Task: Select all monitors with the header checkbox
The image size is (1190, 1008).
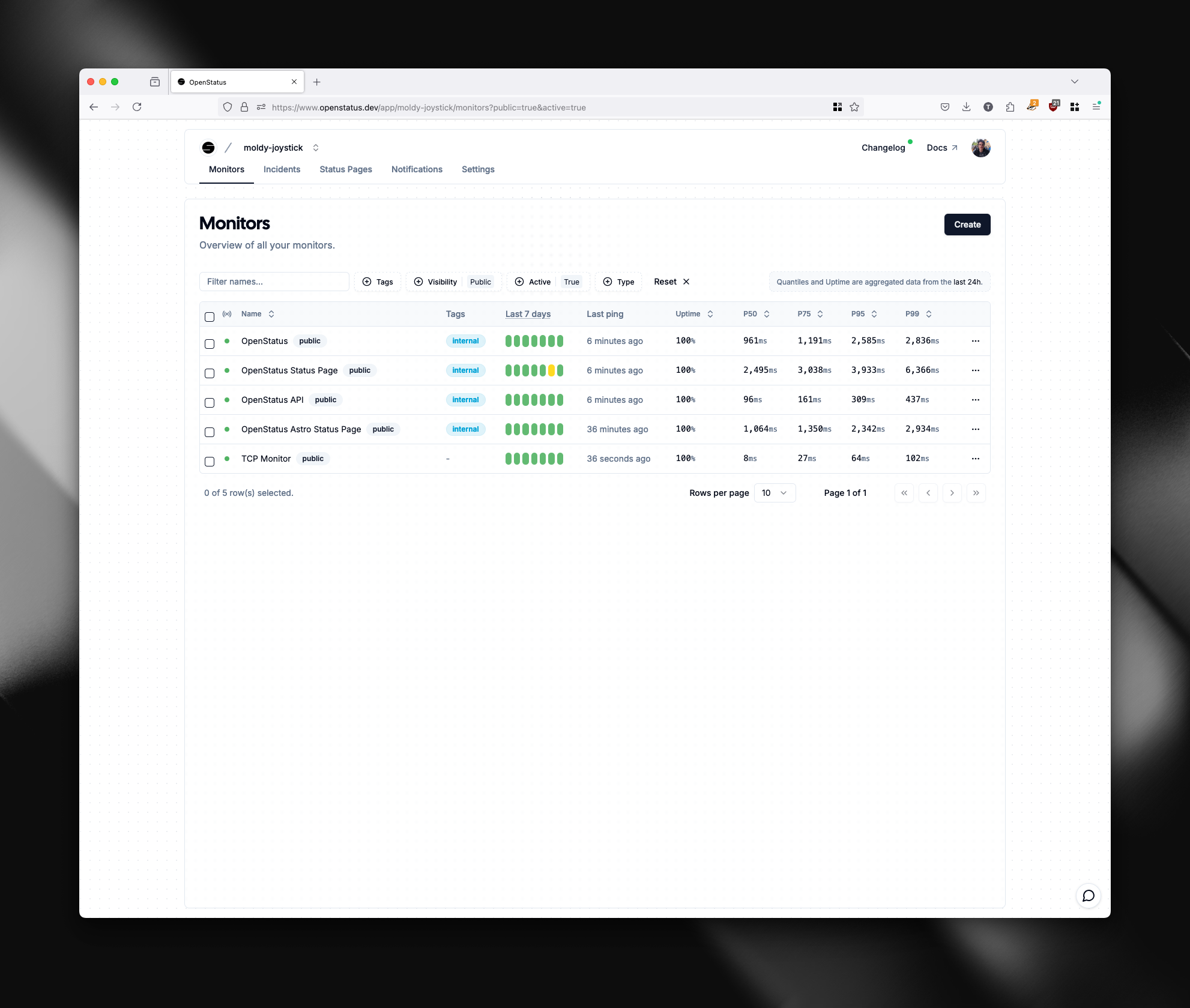Action: (210, 316)
